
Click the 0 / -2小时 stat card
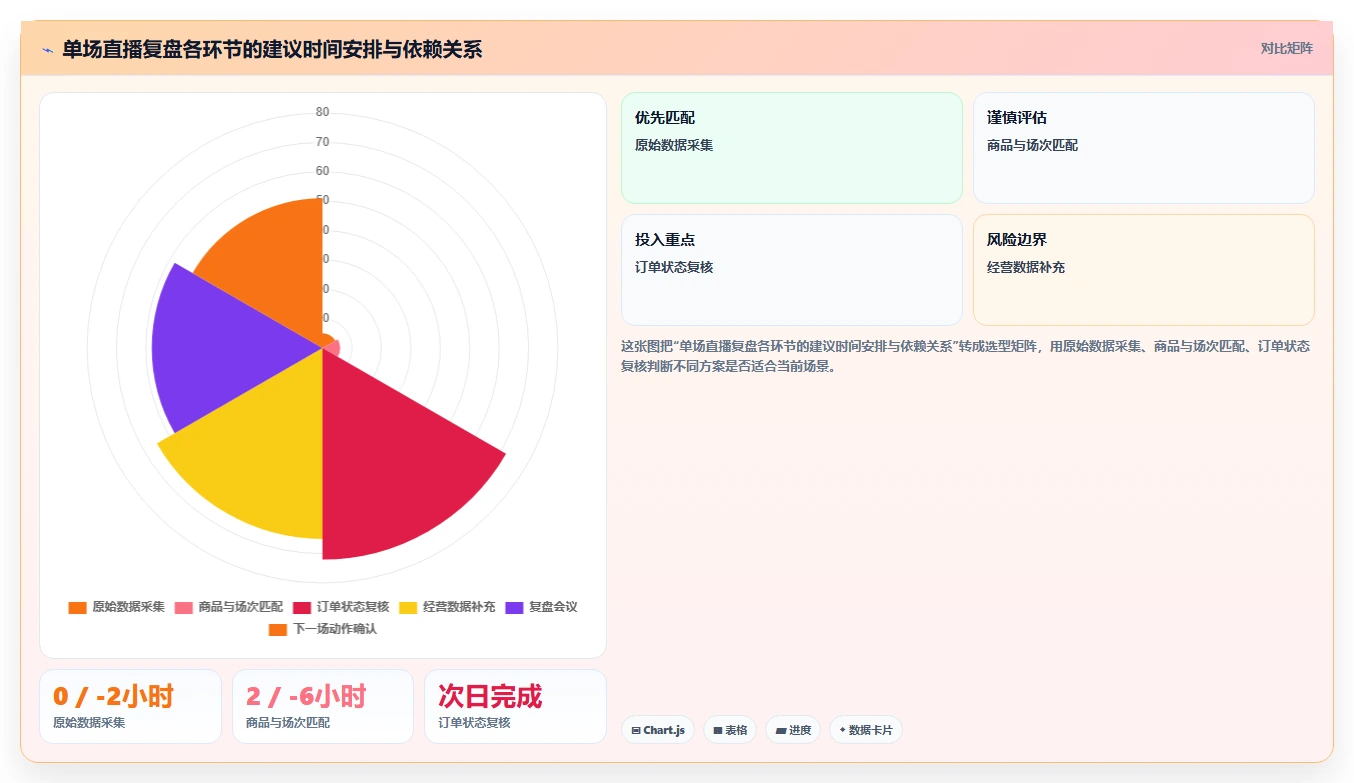click(130, 706)
